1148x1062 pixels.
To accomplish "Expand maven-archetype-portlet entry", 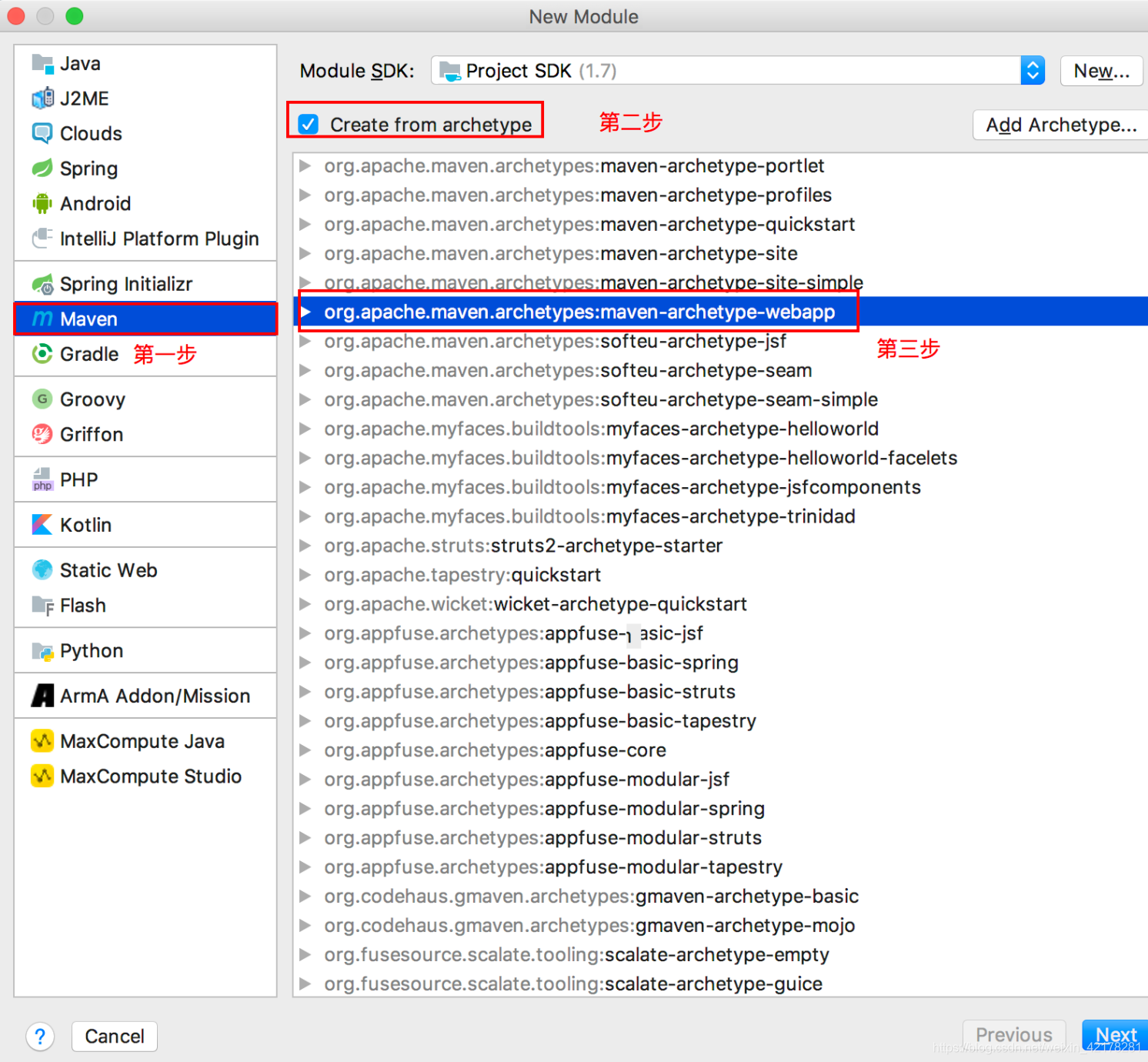I will click(305, 166).
